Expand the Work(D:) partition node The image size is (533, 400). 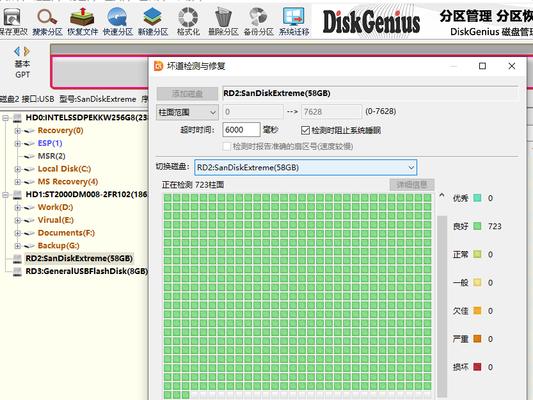[x=18, y=208]
